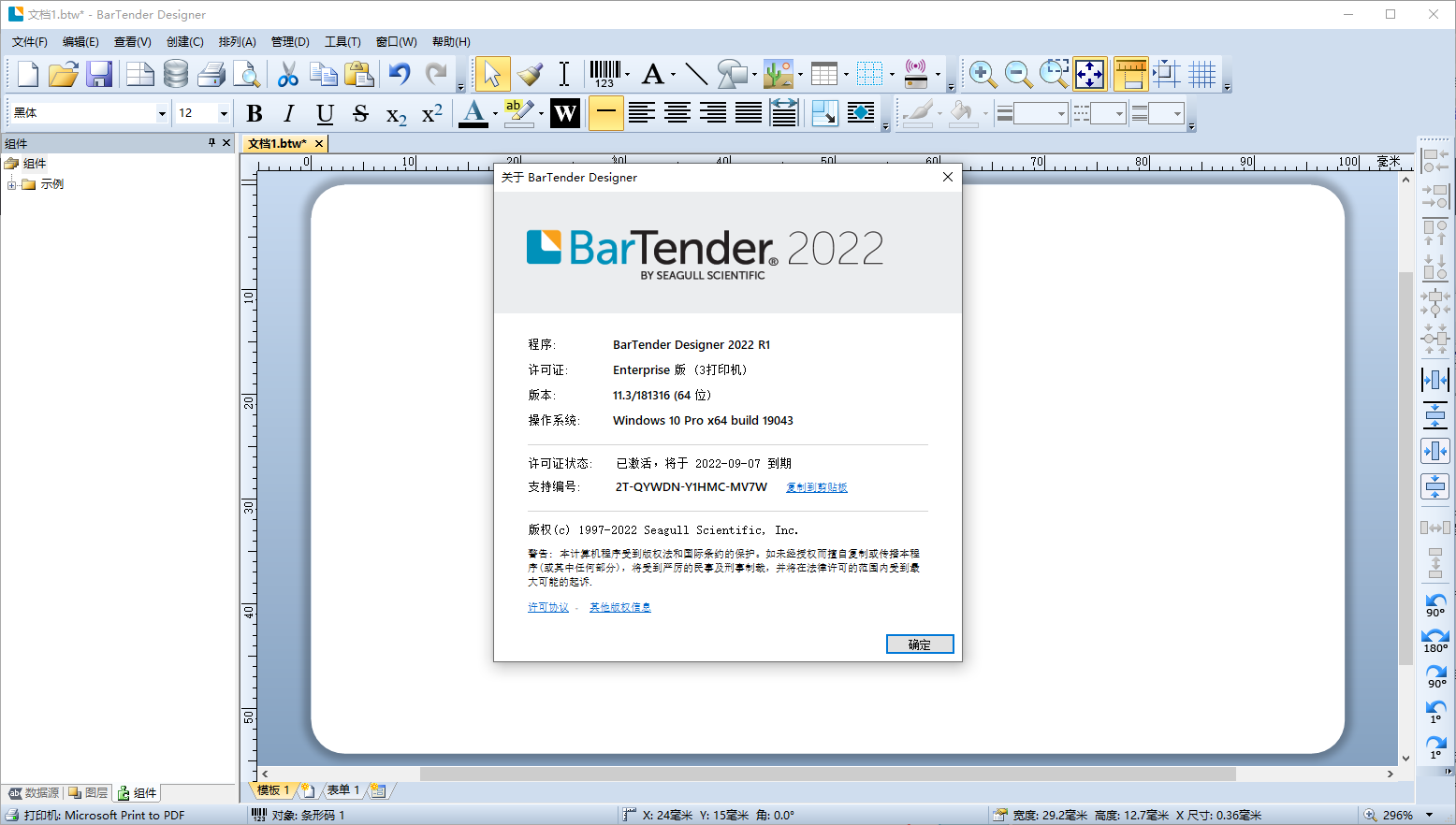Select the RFID encoder tool
The image size is (1456, 825).
916,74
